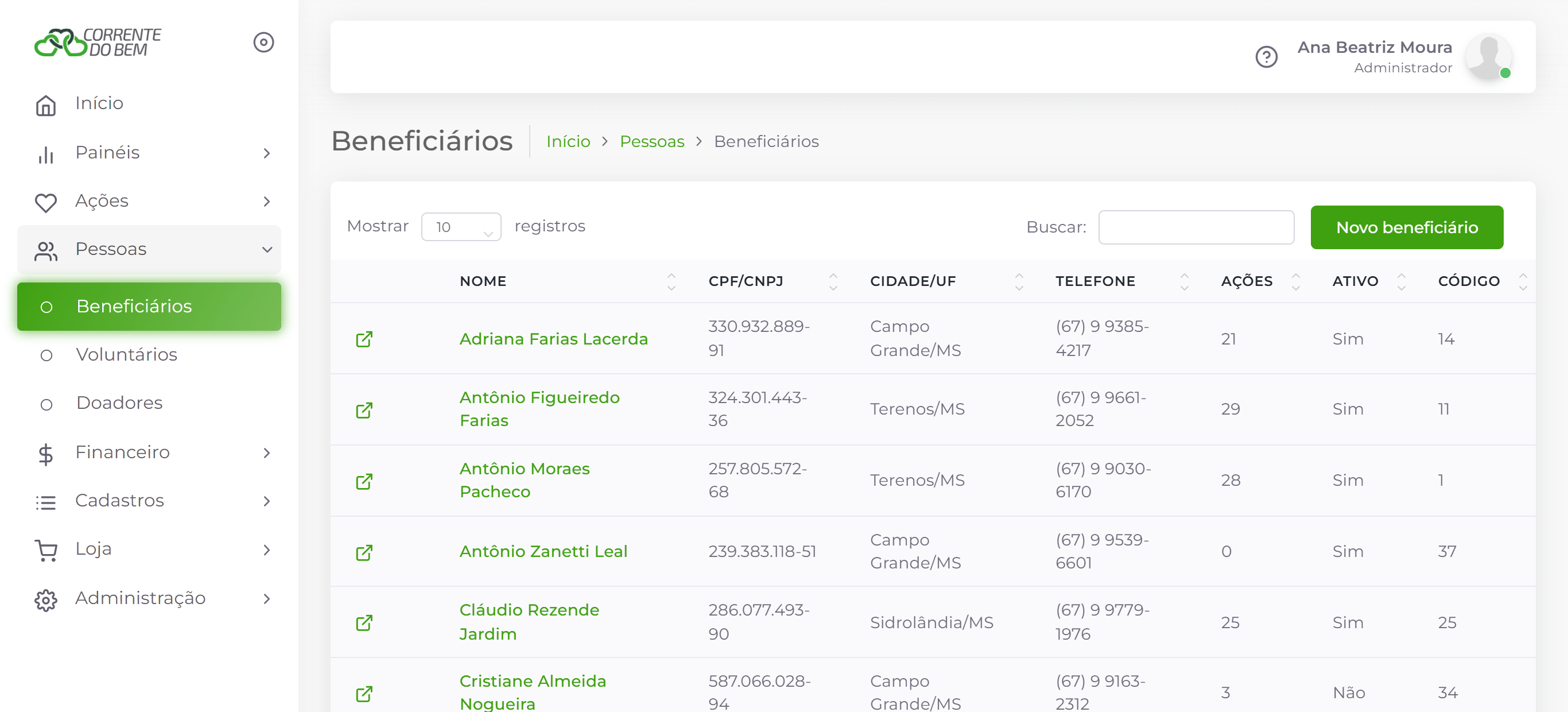This screenshot has width=1568, height=712.
Task: Expand the Administração sidebar menu
Action: (x=149, y=599)
